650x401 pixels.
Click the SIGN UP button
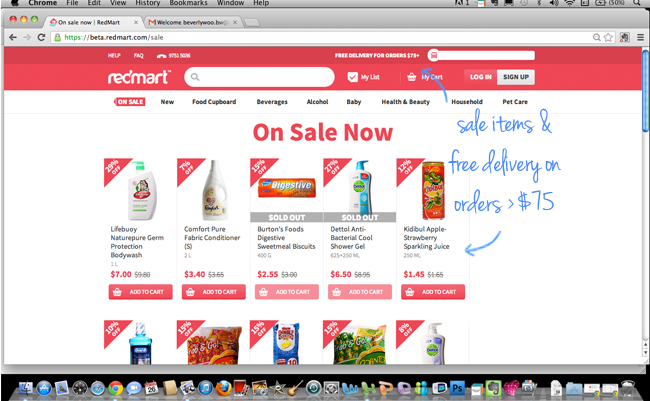click(516, 77)
